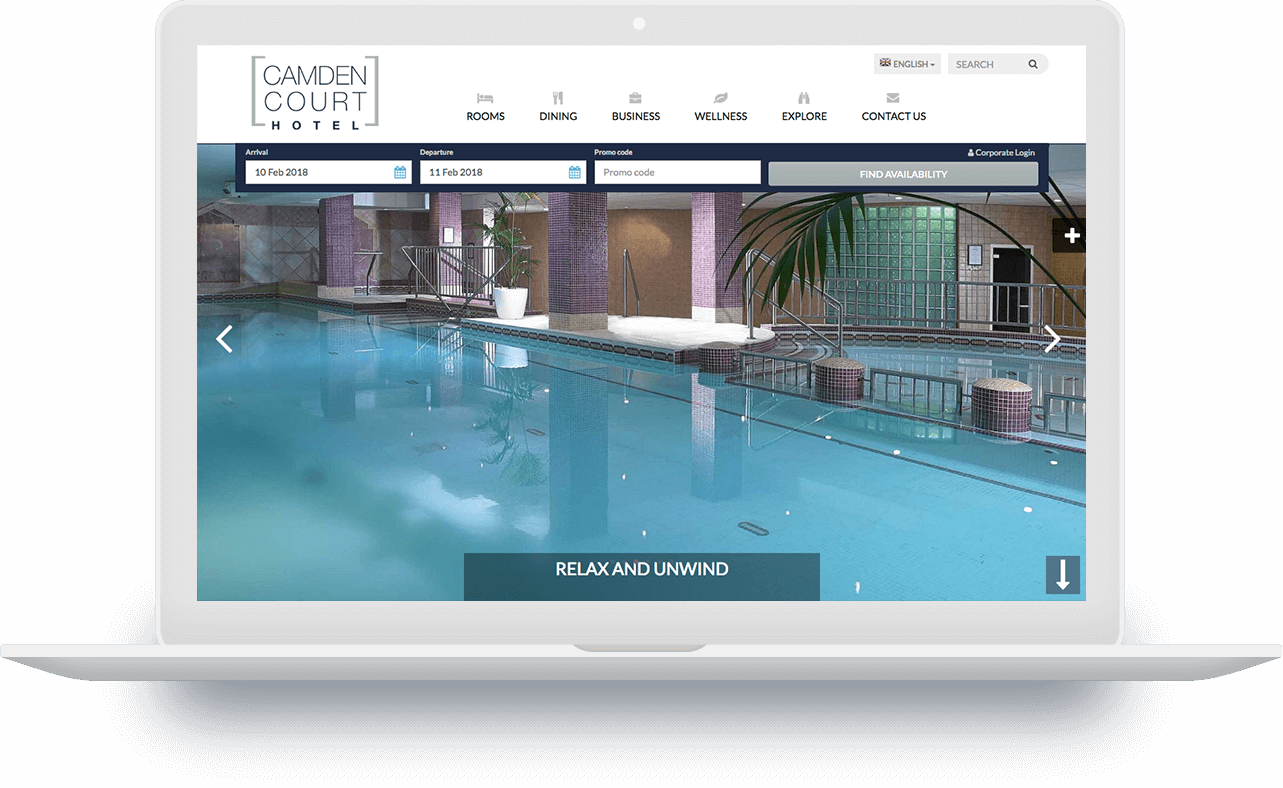Click the briefcase icon above Business
Viewport: 1283px width, 788px height.
click(x=635, y=98)
